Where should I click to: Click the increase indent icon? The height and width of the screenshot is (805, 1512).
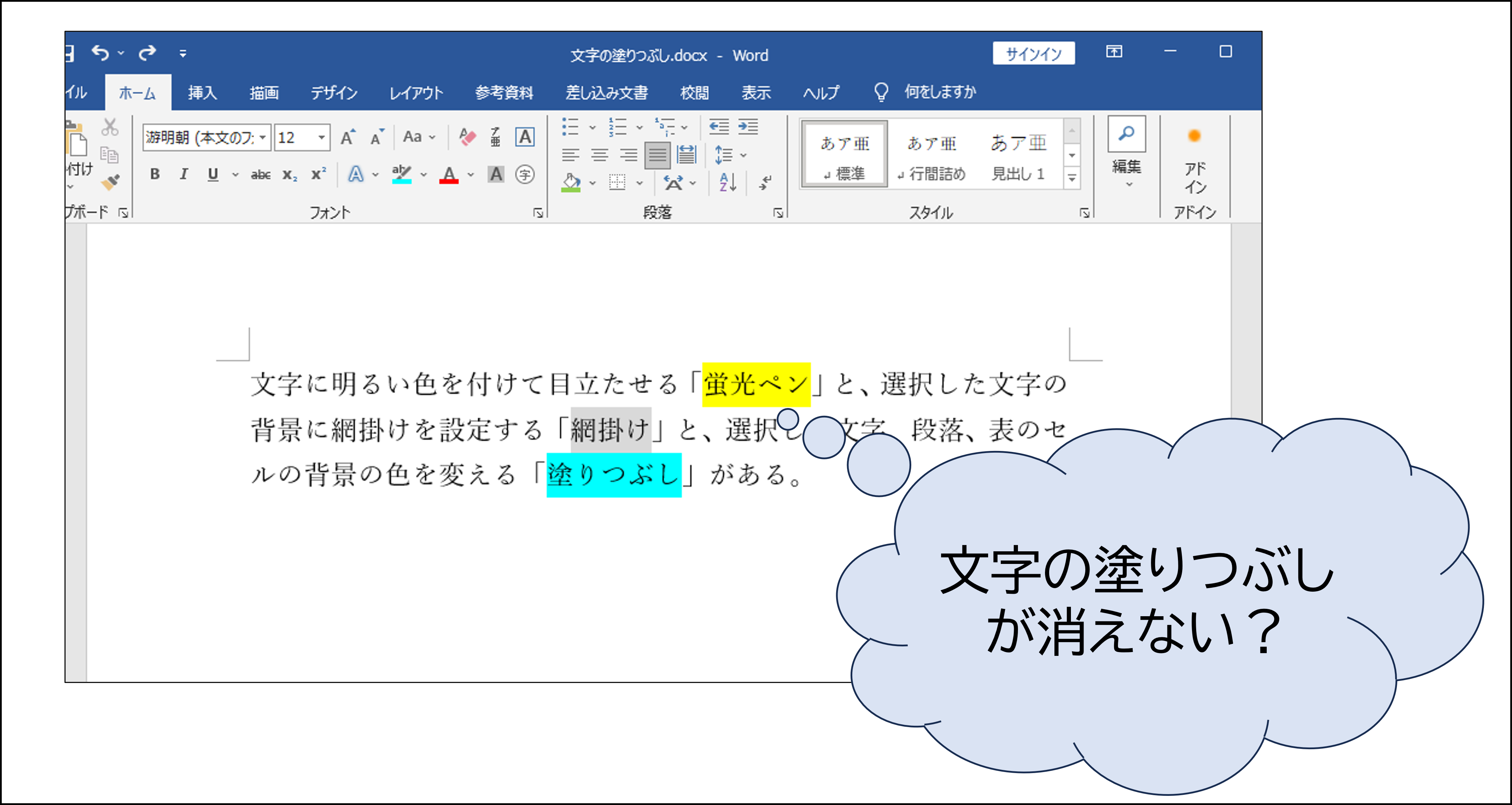click(x=748, y=127)
